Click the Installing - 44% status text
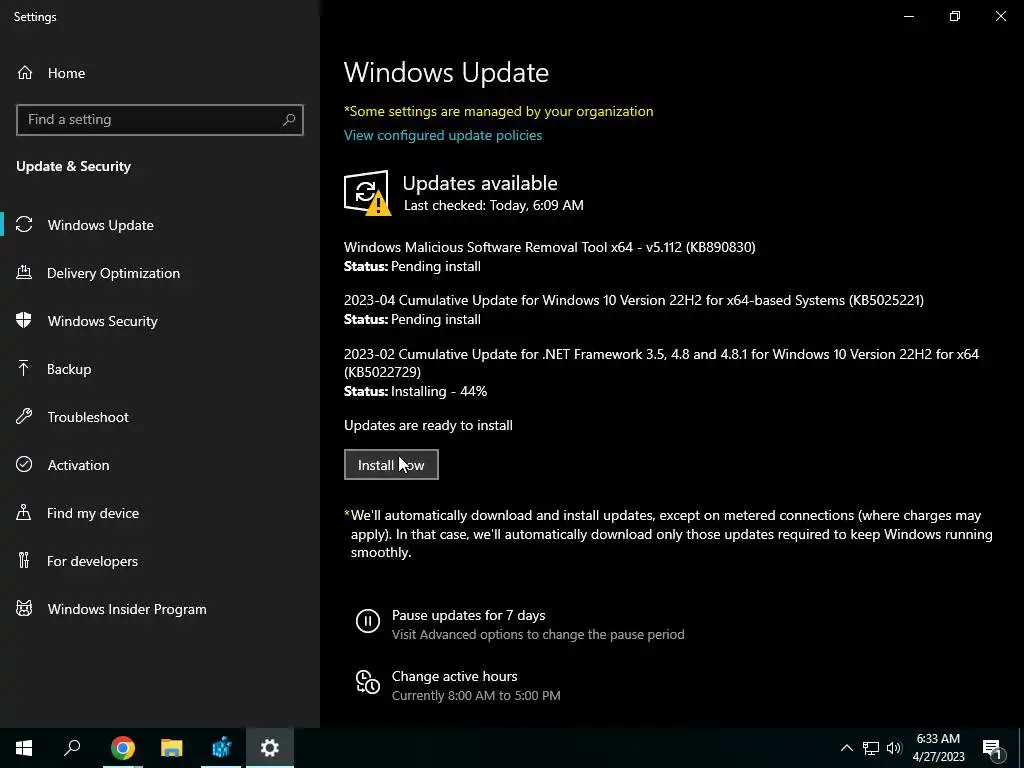The height and width of the screenshot is (768, 1024). pyautogui.click(x=439, y=391)
